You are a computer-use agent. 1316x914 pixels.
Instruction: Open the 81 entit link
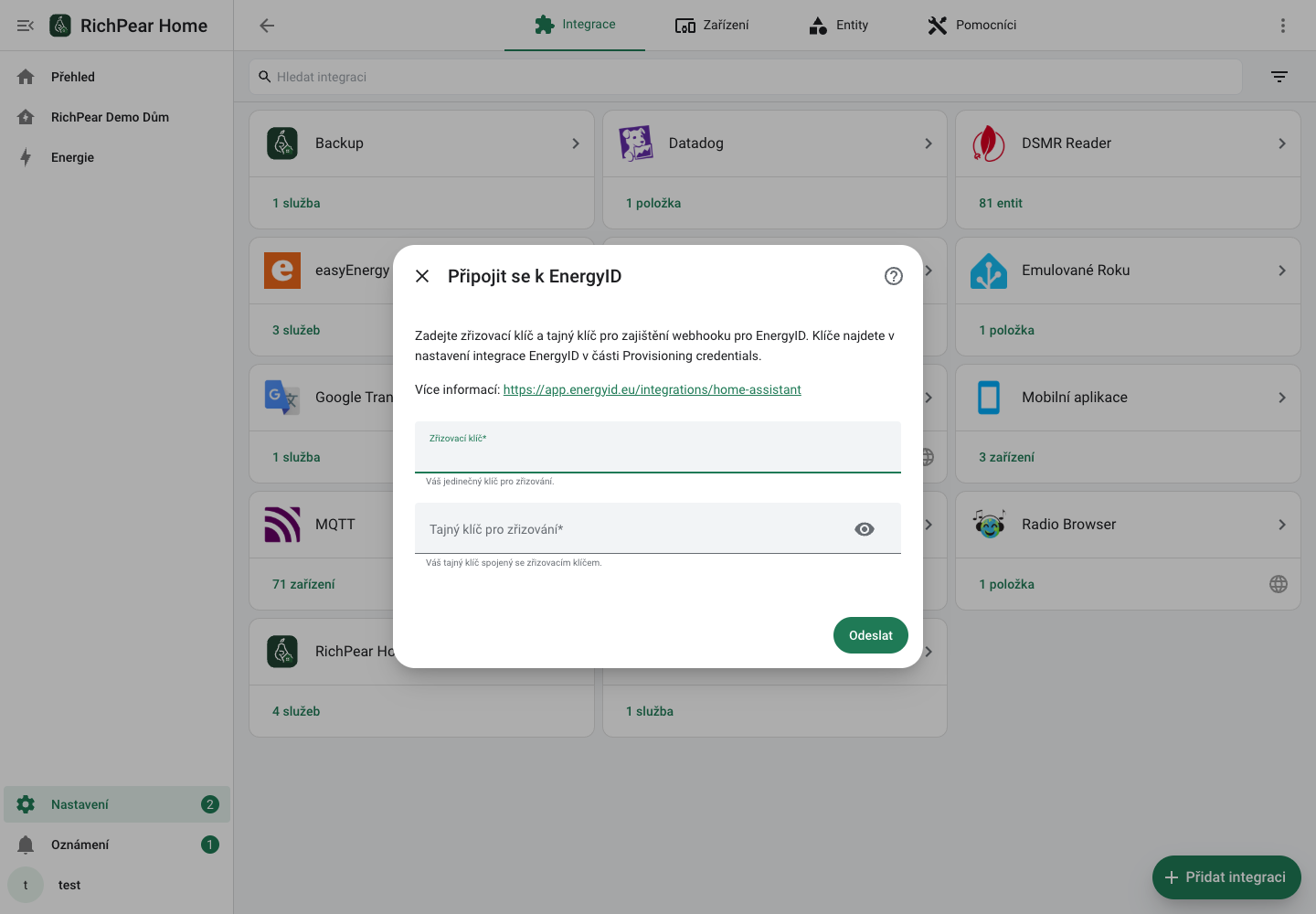(x=1001, y=203)
